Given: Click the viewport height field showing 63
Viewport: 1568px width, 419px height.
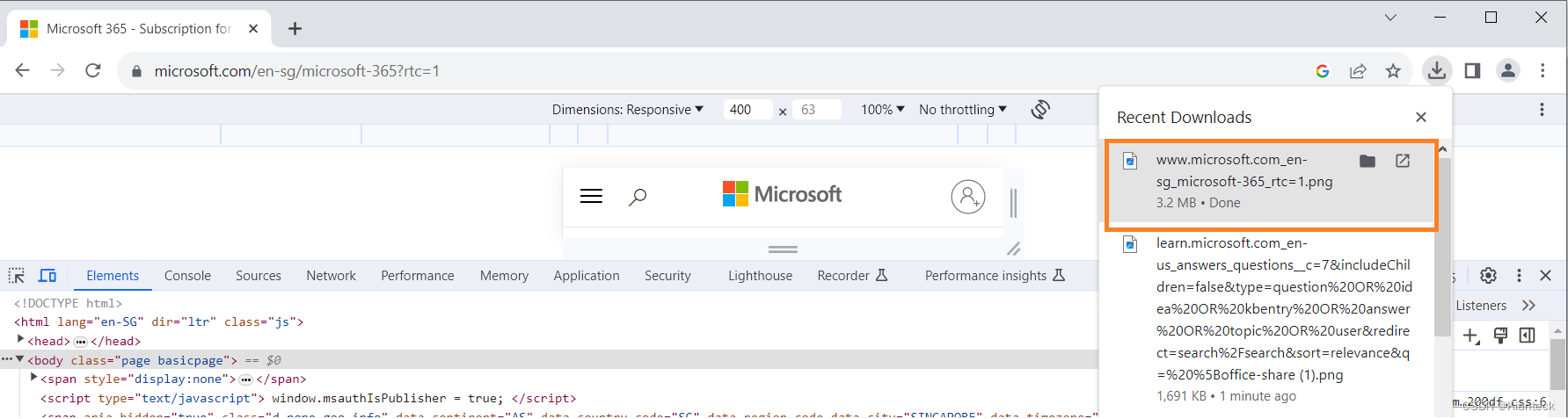Looking at the screenshot, I should point(817,110).
